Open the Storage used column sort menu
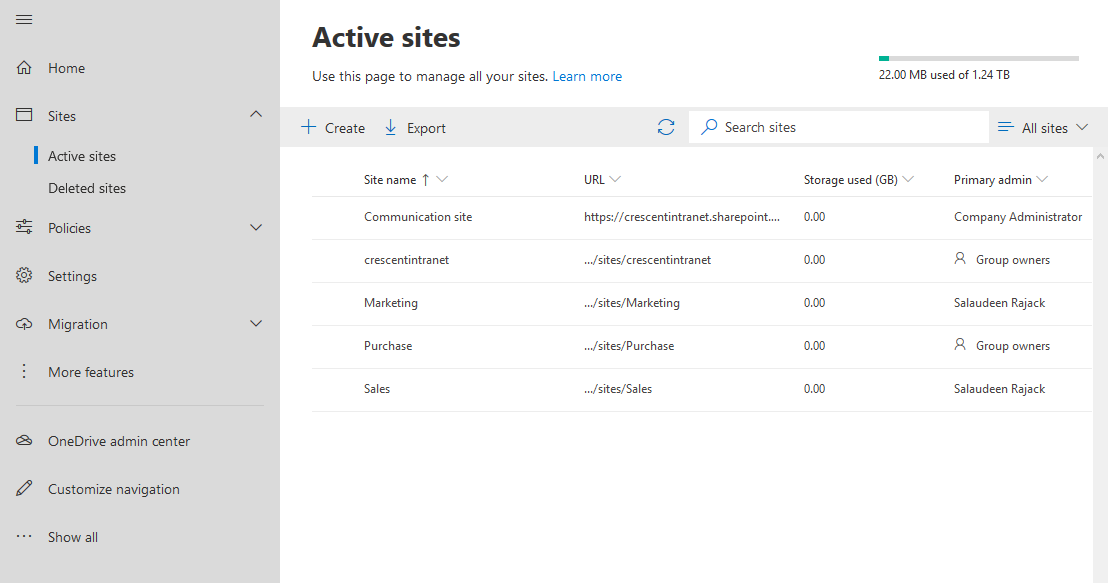The width and height of the screenshot is (1109, 583). click(x=907, y=179)
